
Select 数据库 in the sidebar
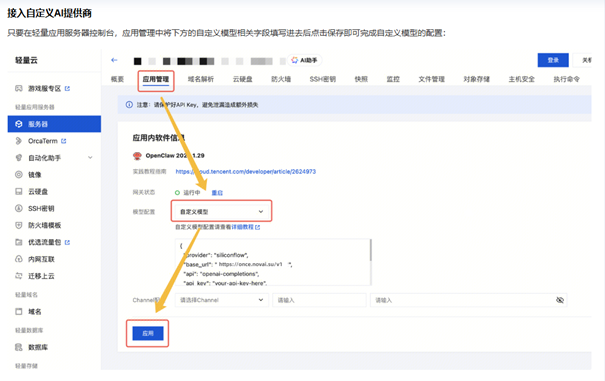pyautogui.click(x=38, y=347)
